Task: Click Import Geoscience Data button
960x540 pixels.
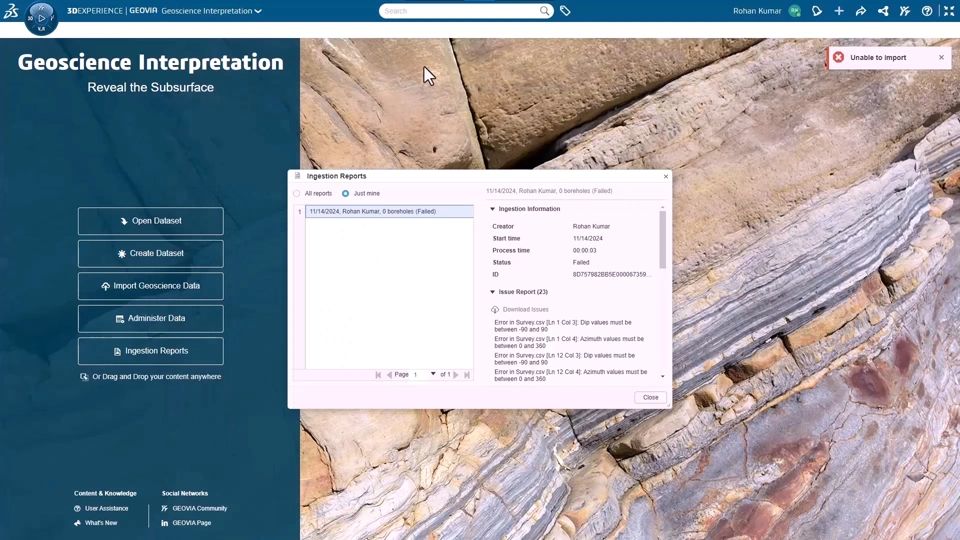Action: pos(151,286)
